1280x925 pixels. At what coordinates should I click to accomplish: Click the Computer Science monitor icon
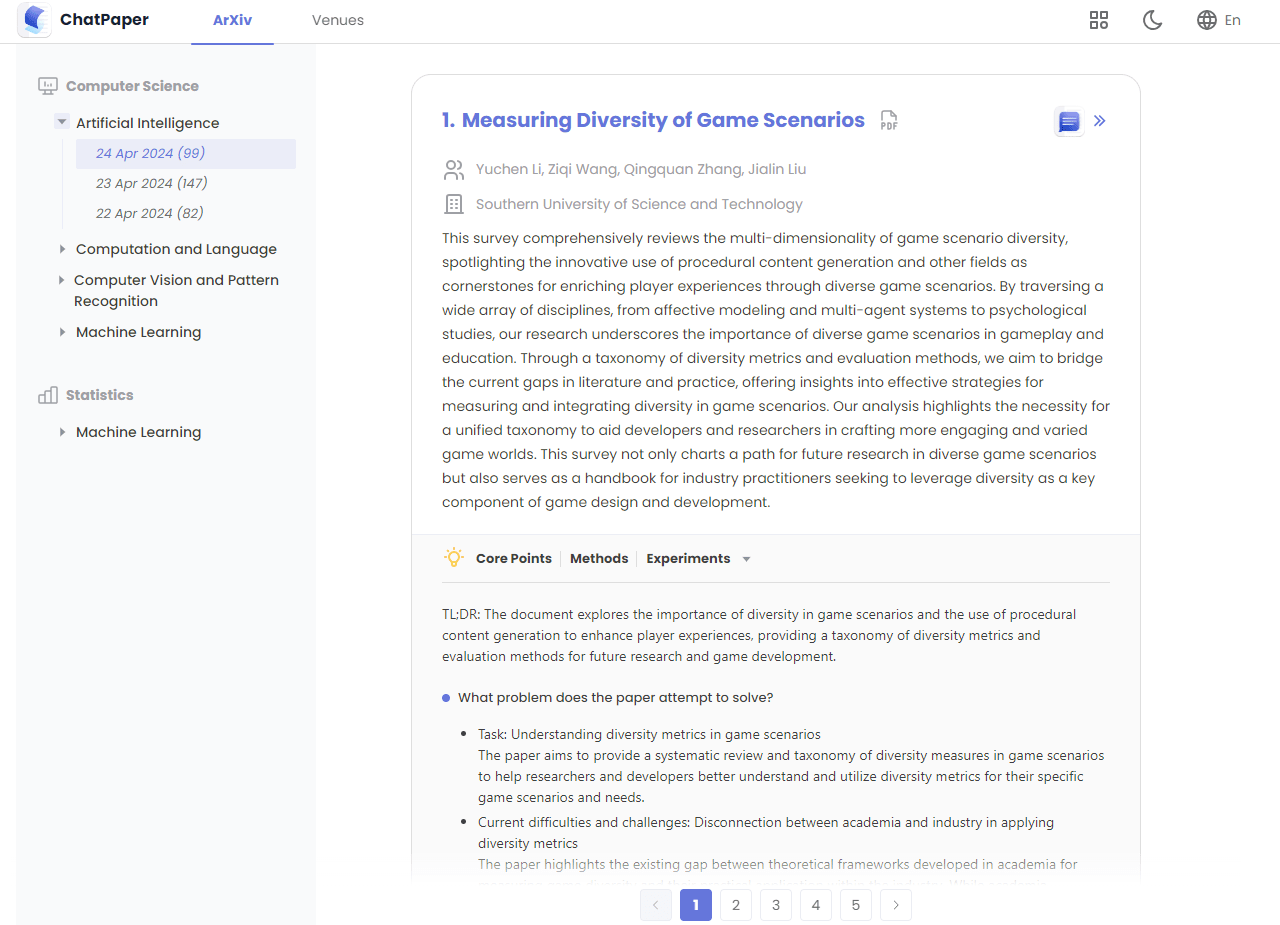point(48,86)
